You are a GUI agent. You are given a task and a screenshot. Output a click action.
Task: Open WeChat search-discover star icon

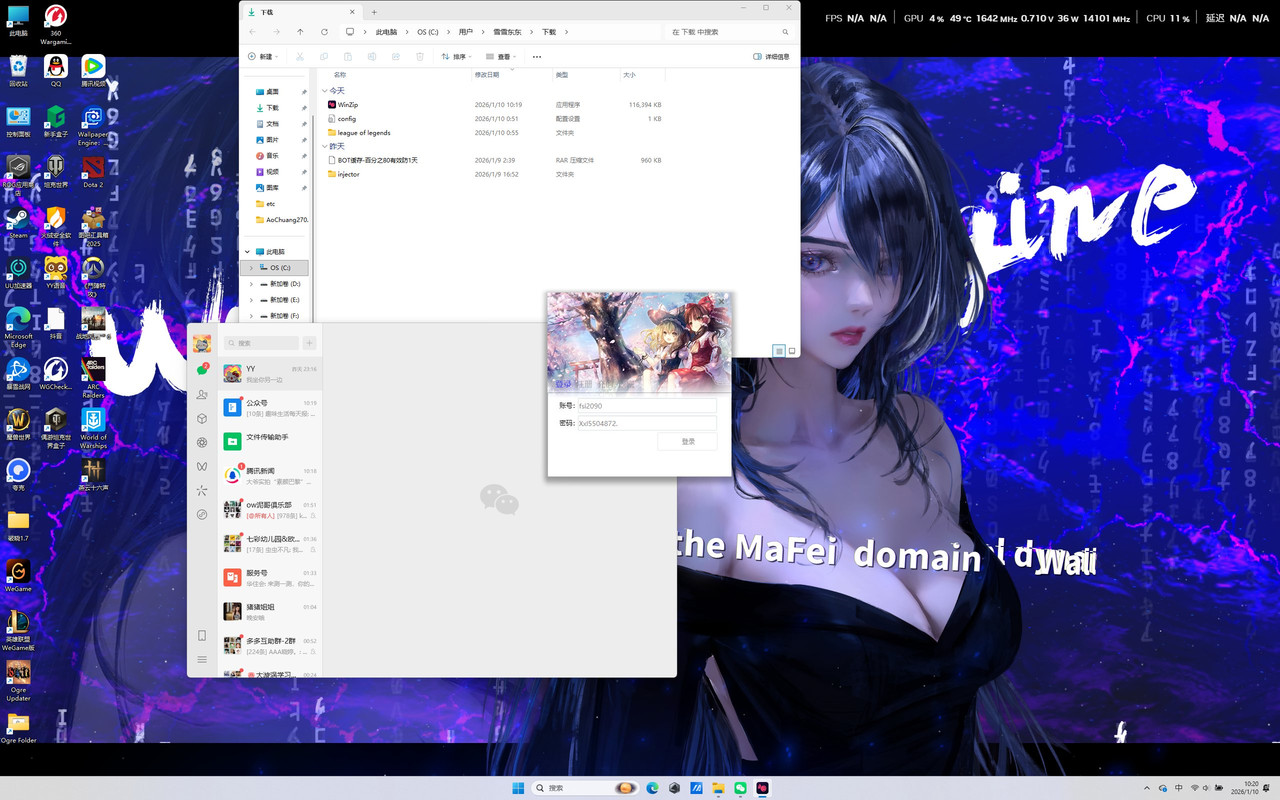(202, 490)
